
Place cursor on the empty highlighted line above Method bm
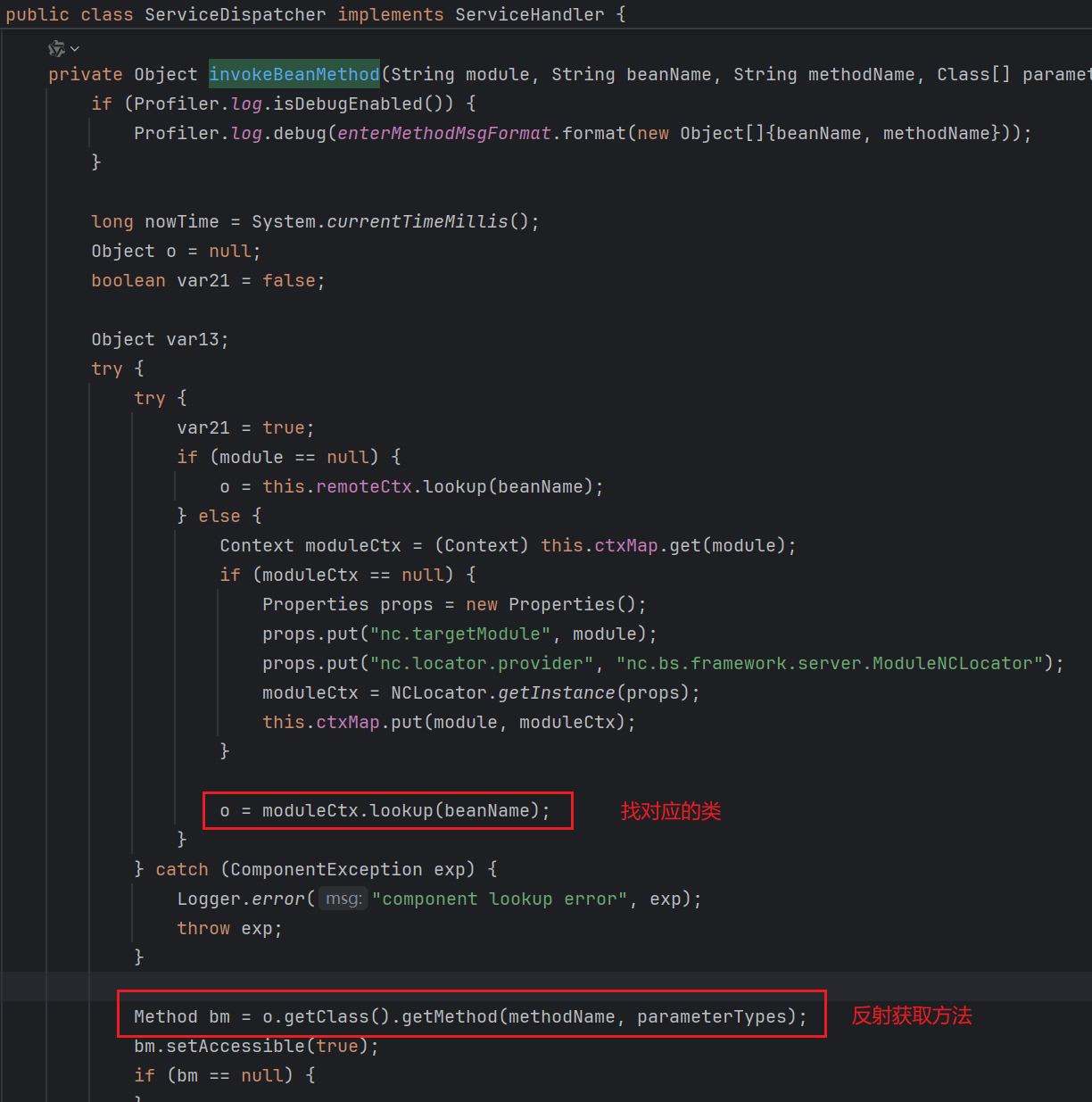coord(535,986)
